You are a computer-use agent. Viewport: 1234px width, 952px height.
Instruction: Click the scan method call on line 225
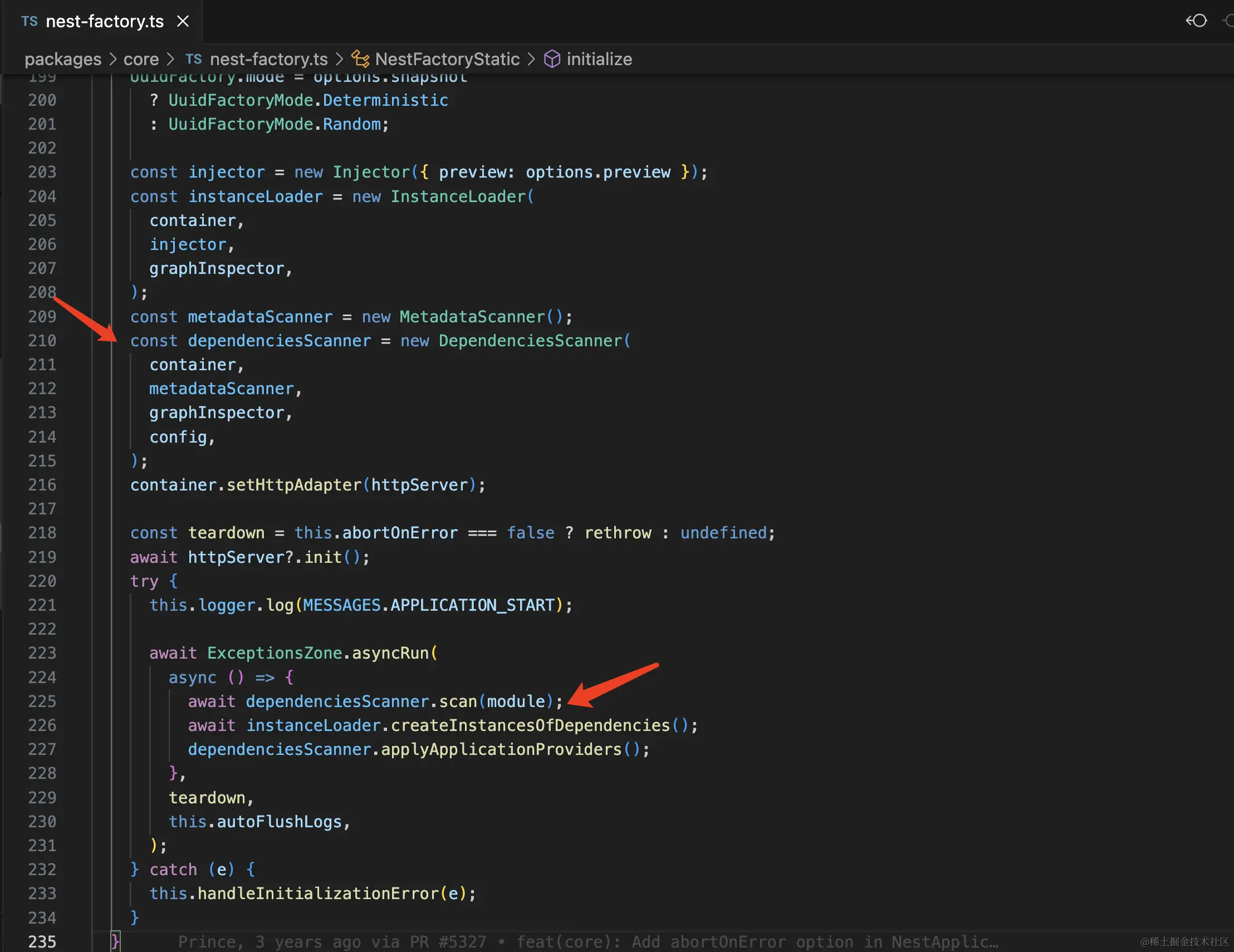[x=458, y=701]
